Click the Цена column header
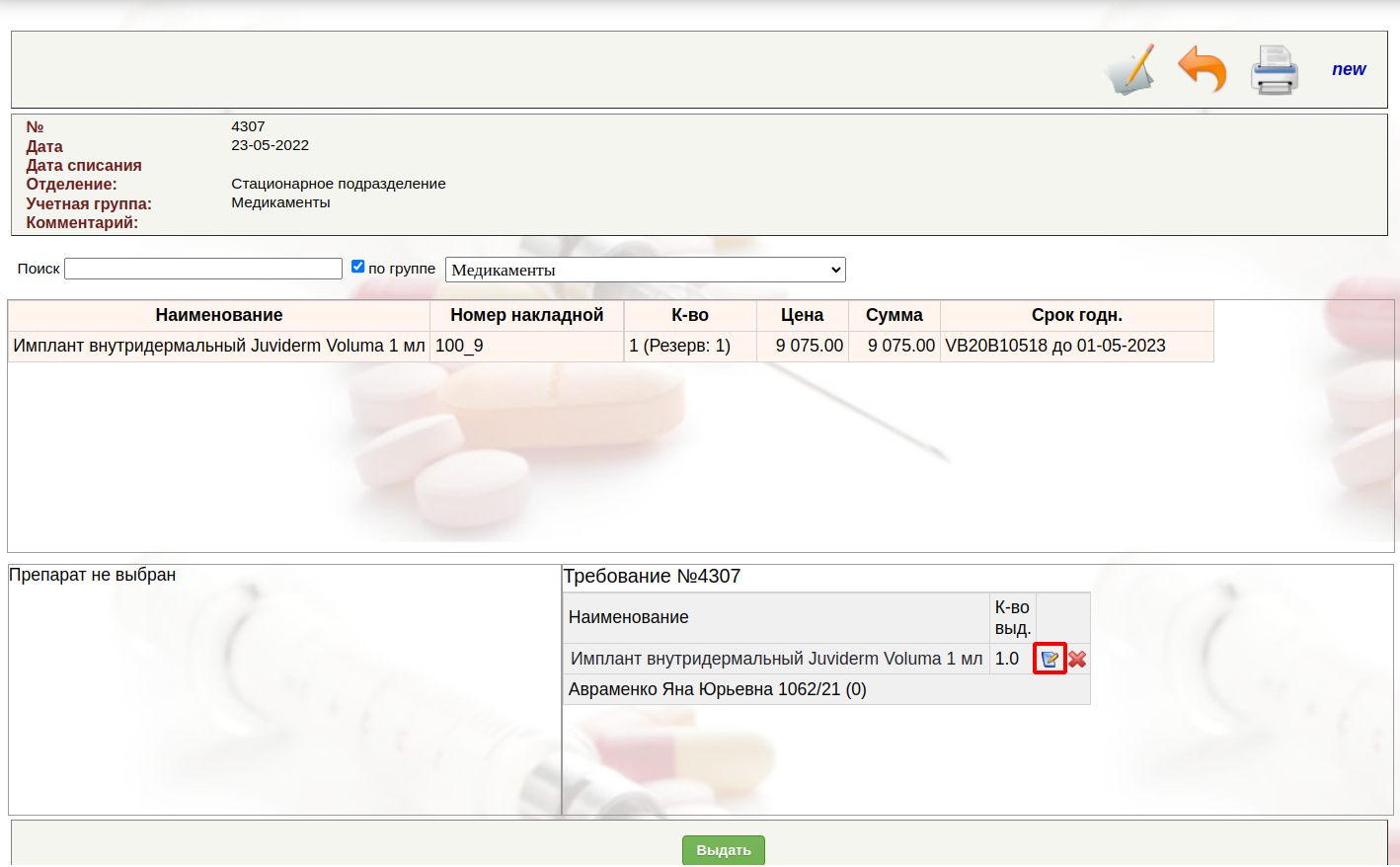 click(x=802, y=315)
